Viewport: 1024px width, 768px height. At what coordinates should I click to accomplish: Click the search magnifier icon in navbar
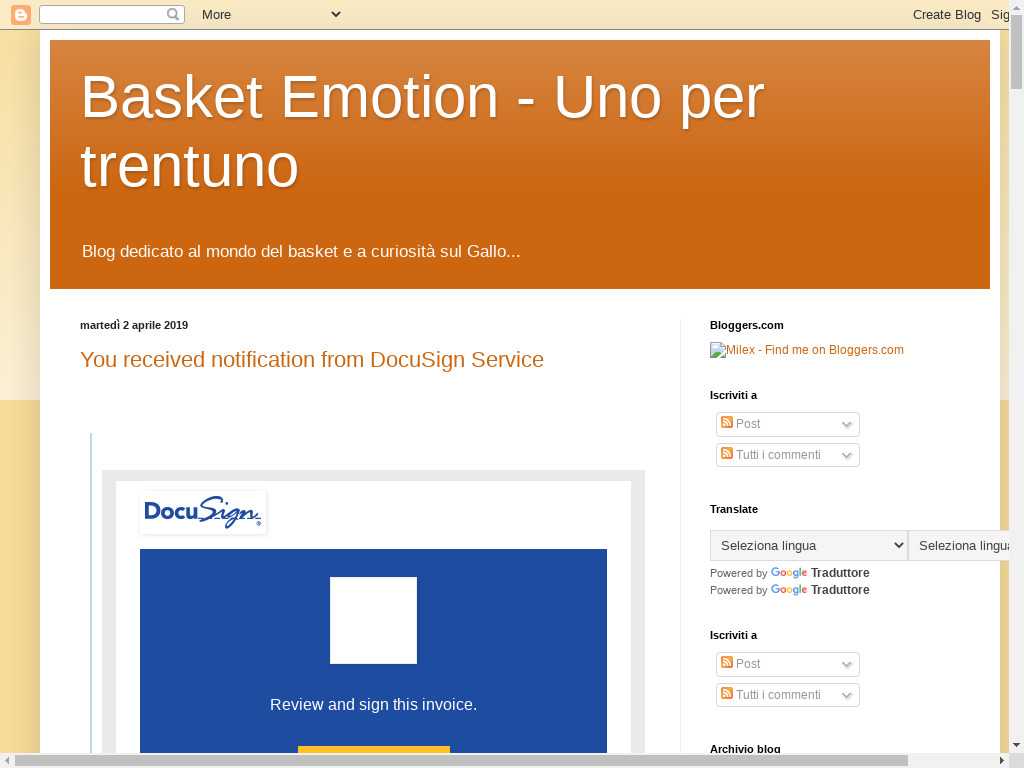pyautogui.click(x=172, y=14)
